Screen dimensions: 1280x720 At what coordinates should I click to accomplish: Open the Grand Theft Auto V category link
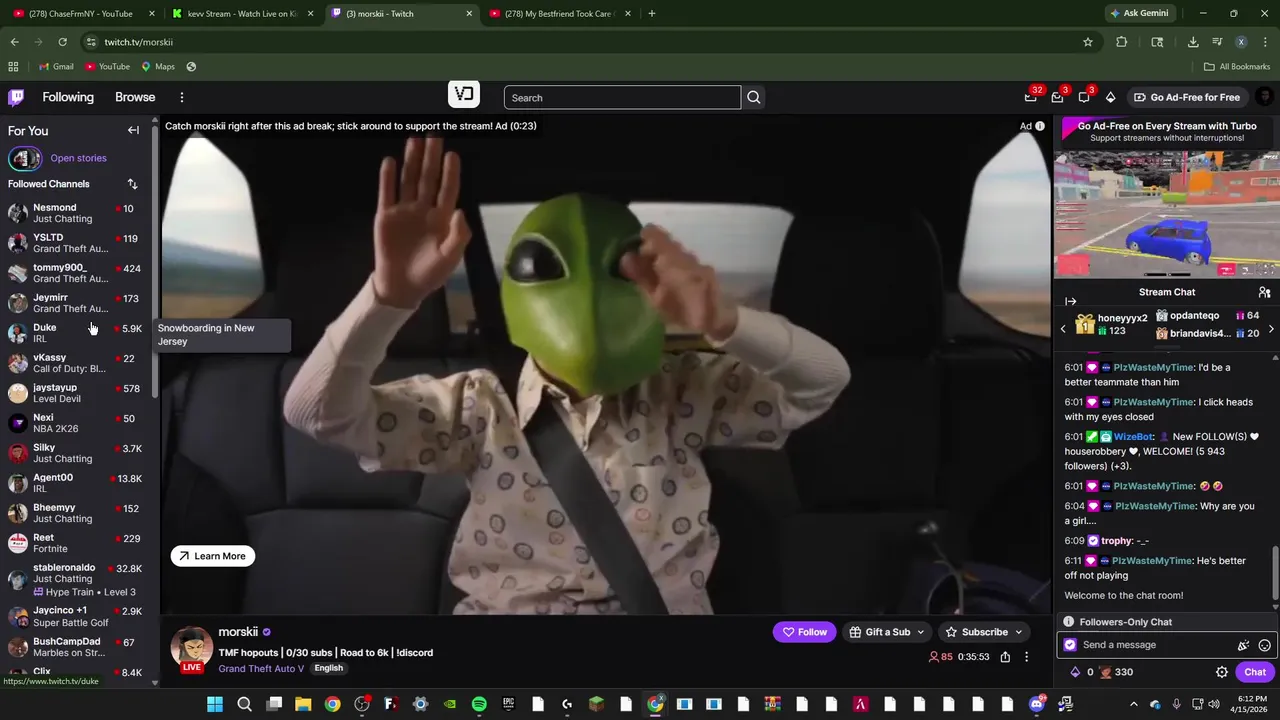click(x=261, y=668)
